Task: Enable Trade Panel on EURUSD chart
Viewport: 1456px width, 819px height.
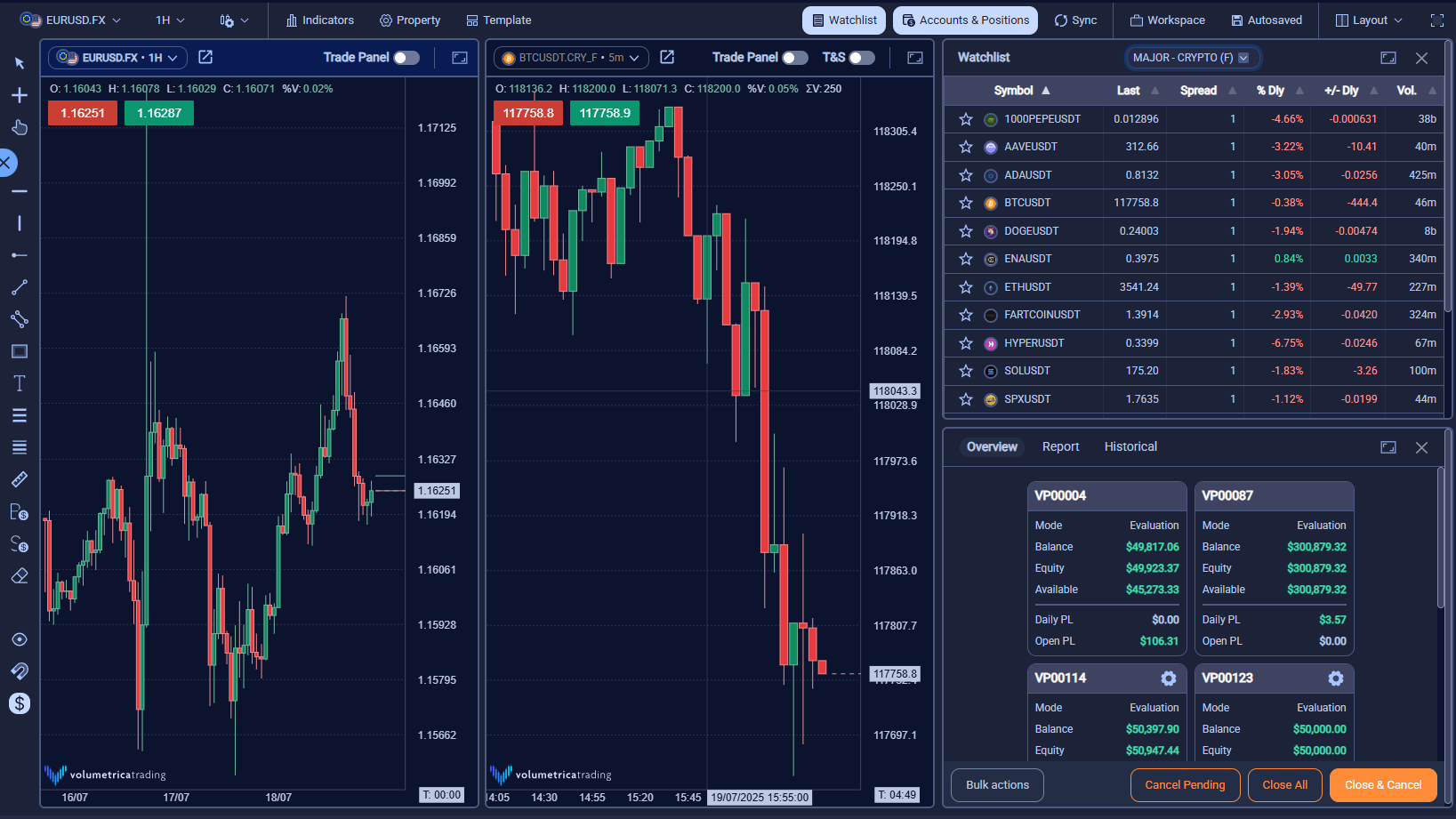Action: [x=406, y=58]
